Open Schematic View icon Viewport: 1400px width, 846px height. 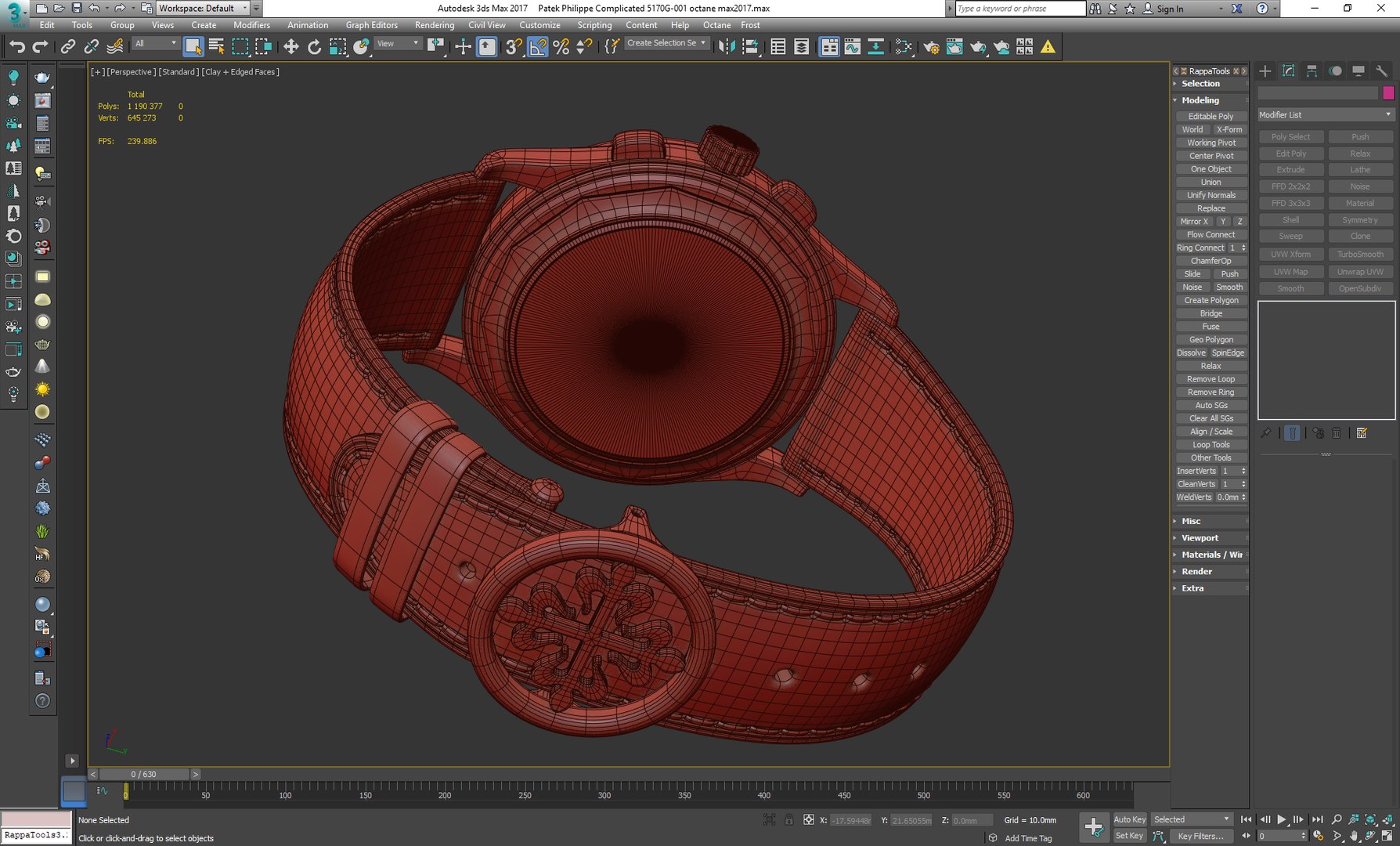(x=875, y=47)
